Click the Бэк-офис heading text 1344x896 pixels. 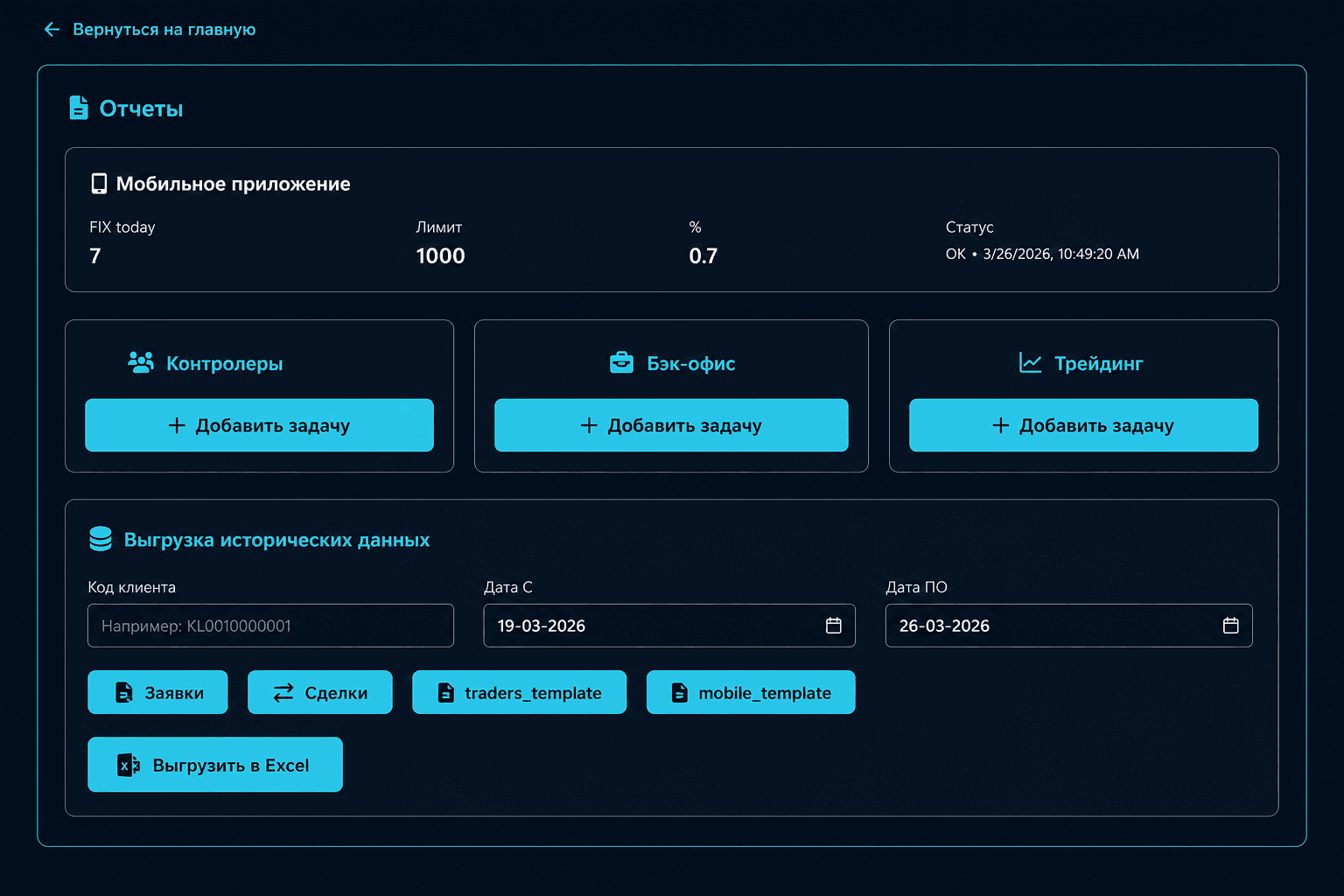[691, 363]
